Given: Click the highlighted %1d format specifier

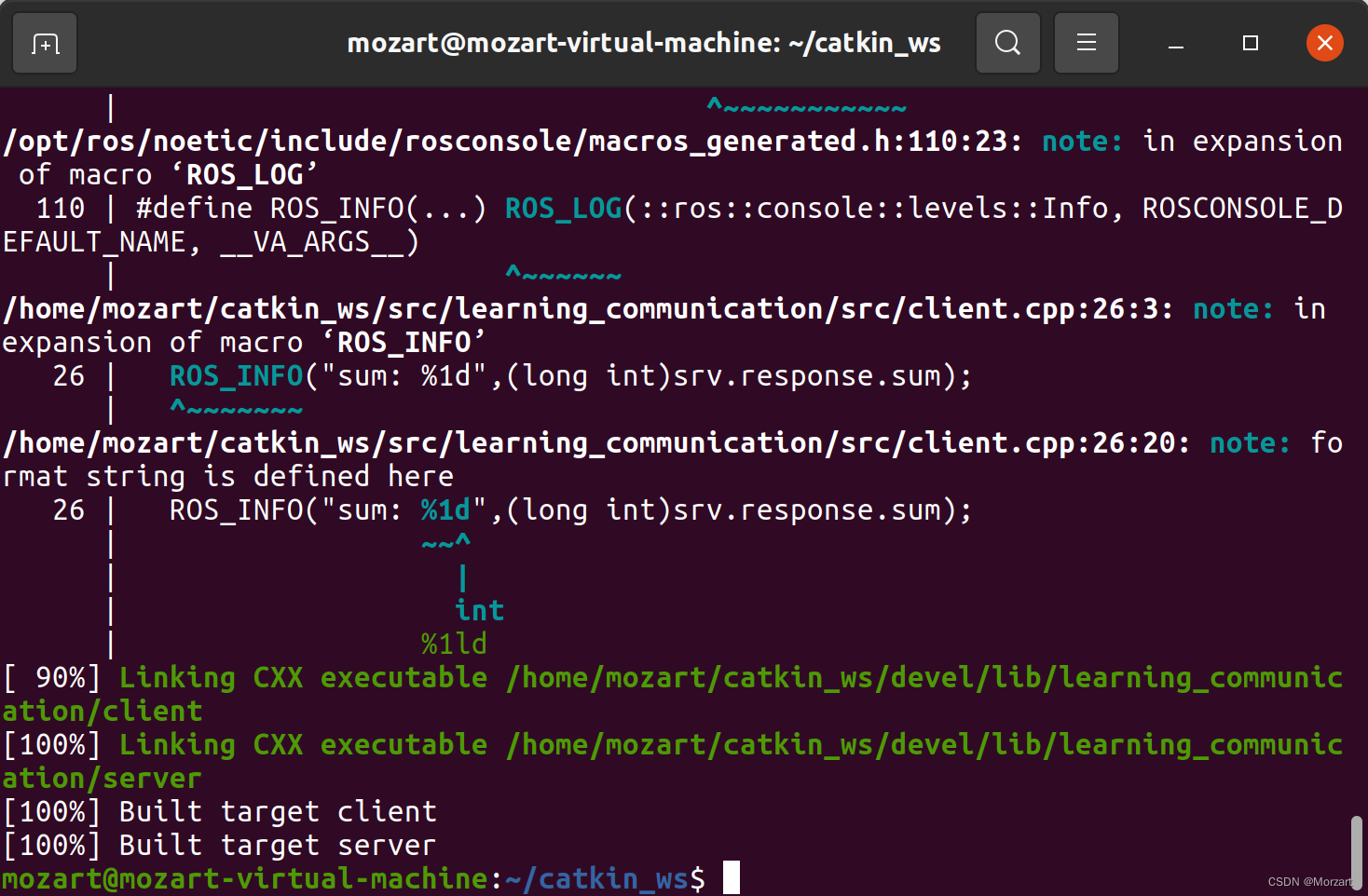Looking at the screenshot, I should [x=445, y=510].
